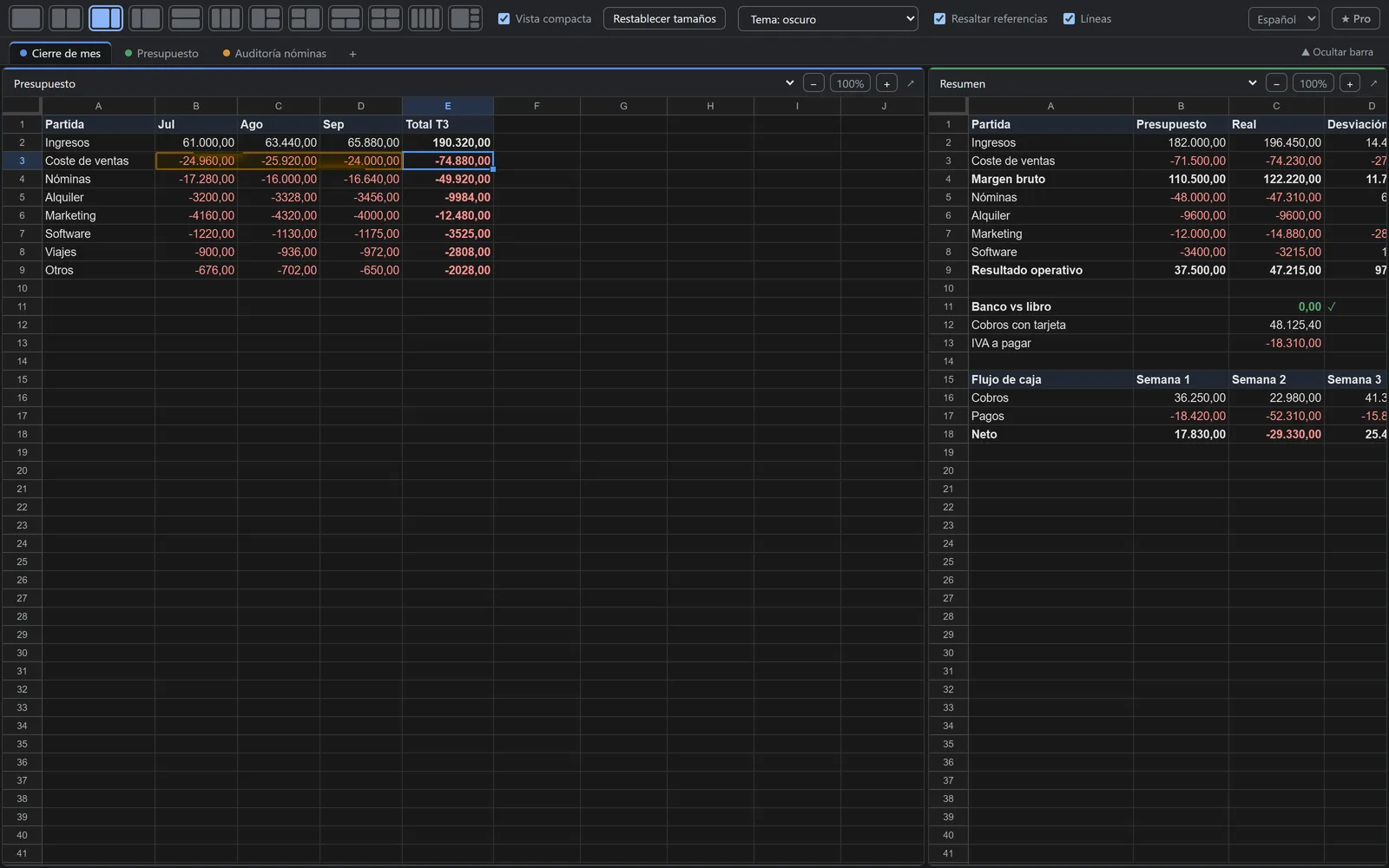Zoom in the Presupuesto pane
1389x868 pixels.
[886, 83]
